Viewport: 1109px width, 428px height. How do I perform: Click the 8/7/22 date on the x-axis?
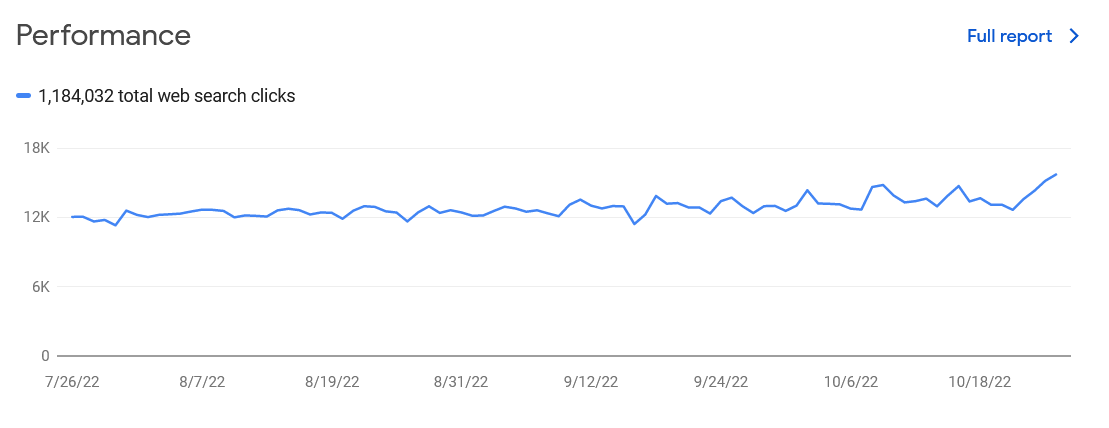(x=202, y=382)
